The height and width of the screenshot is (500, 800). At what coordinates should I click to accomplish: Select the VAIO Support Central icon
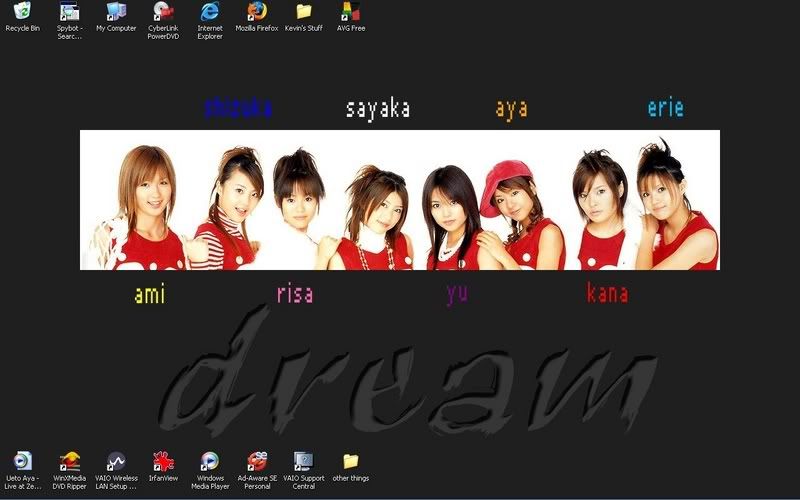[x=304, y=461]
